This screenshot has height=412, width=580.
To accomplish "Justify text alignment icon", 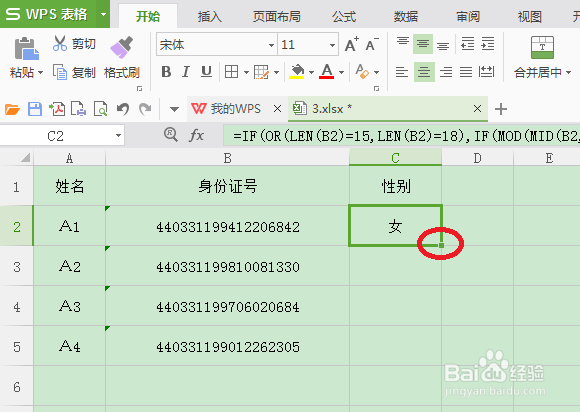I will [x=466, y=72].
